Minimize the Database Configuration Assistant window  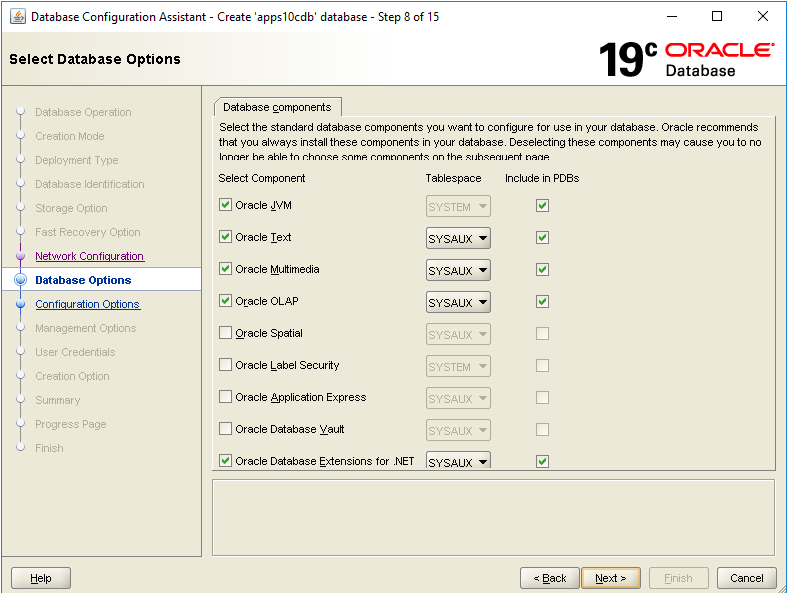(672, 17)
